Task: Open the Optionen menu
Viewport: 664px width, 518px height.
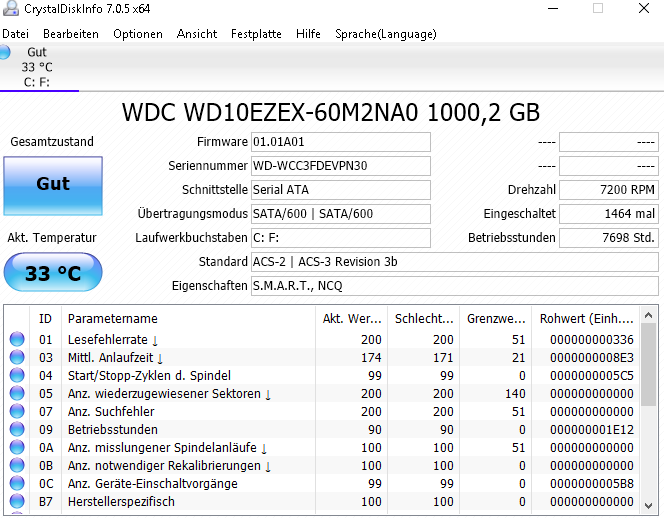Action: point(138,34)
